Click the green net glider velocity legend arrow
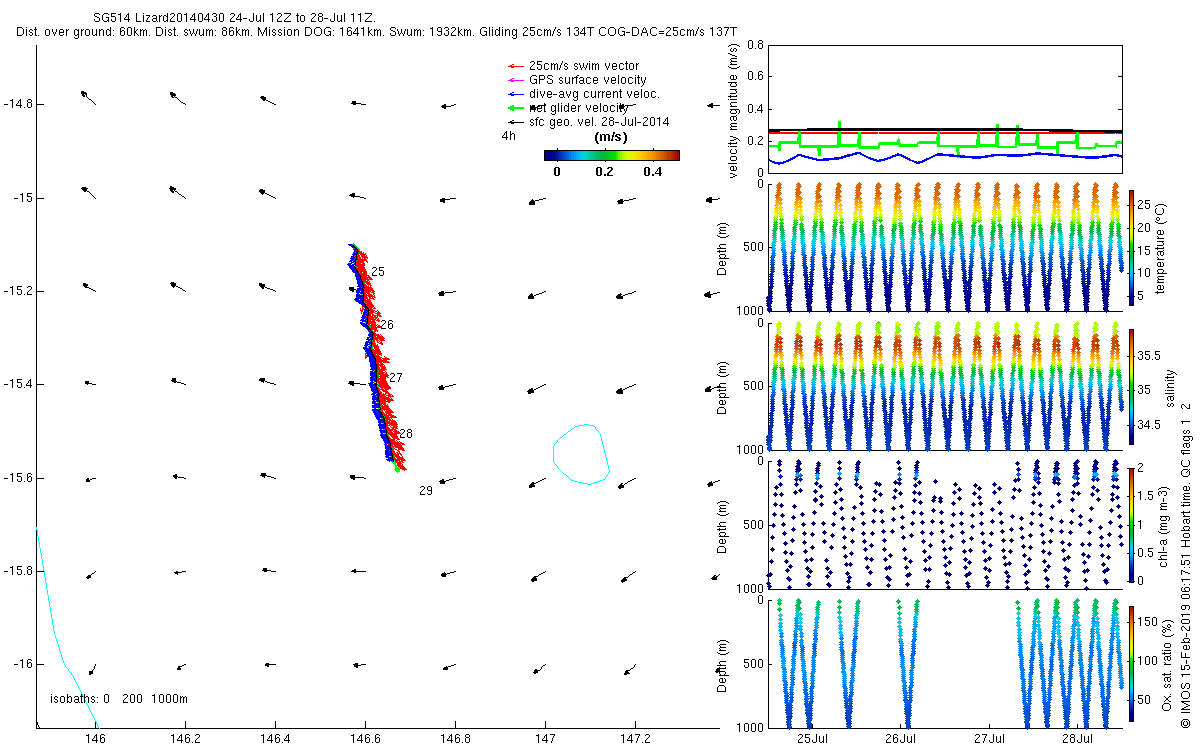 tap(514, 107)
